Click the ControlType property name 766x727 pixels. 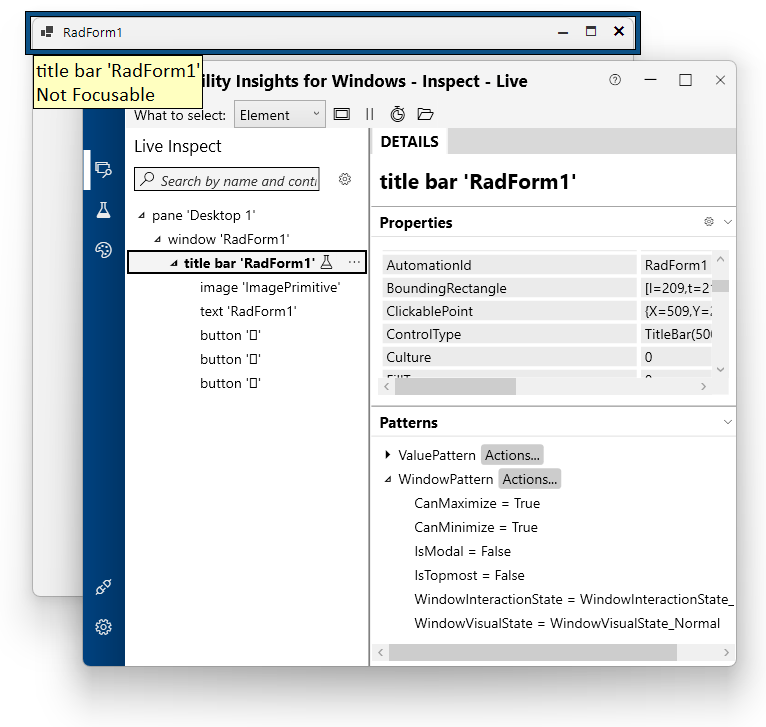pyautogui.click(x=424, y=334)
